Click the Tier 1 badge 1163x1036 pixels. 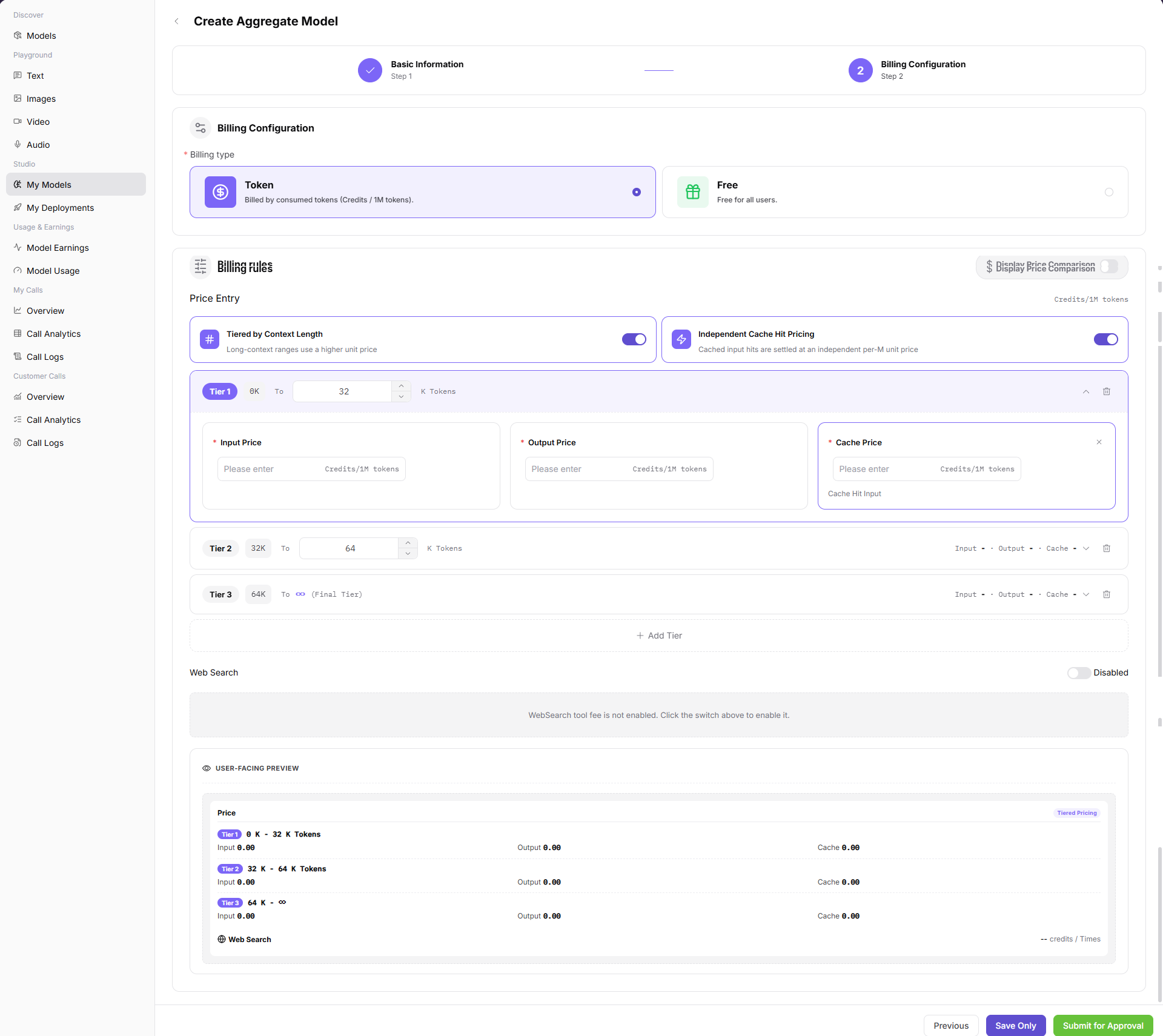[x=220, y=391]
